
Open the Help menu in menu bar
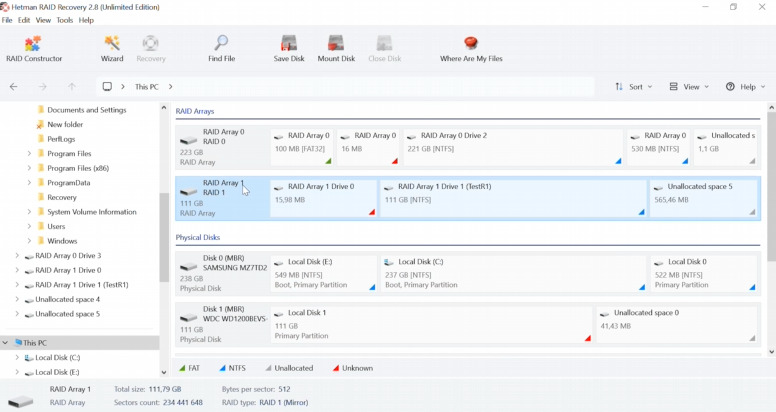click(86, 20)
